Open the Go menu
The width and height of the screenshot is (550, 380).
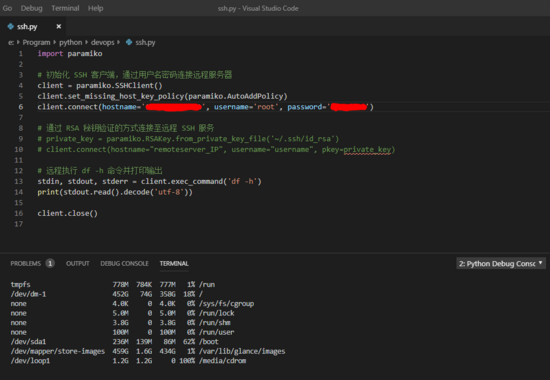[x=7, y=8]
